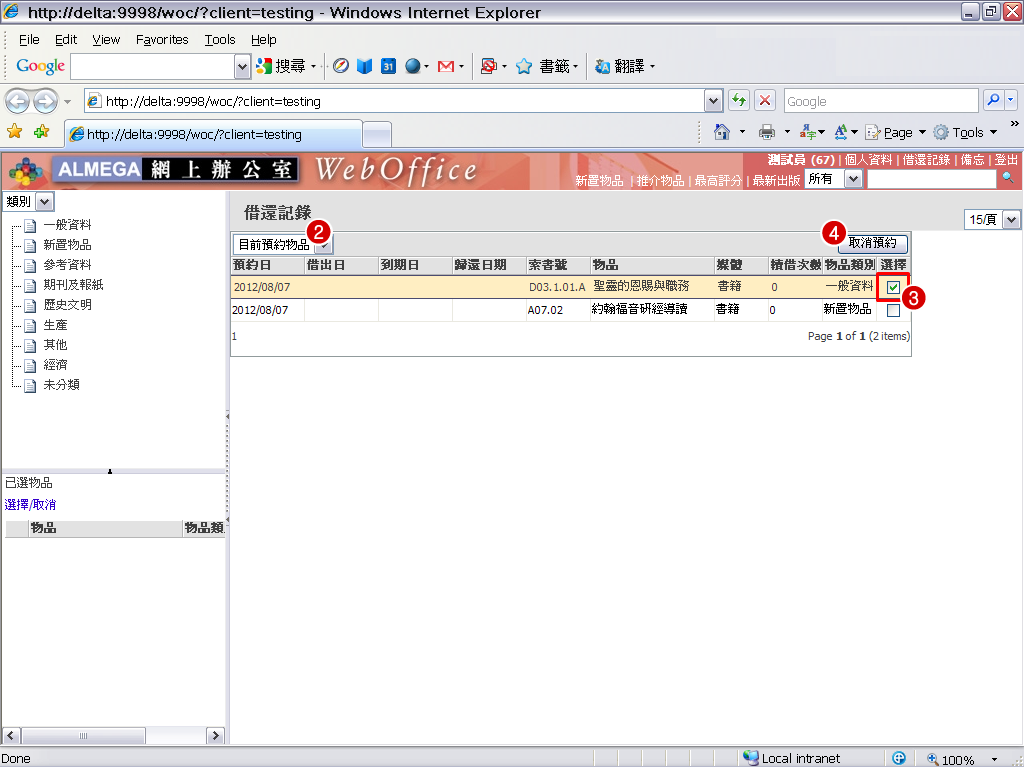The height and width of the screenshot is (768, 1024).
Task: Click the Favorites star icon
Action: click(x=14, y=132)
